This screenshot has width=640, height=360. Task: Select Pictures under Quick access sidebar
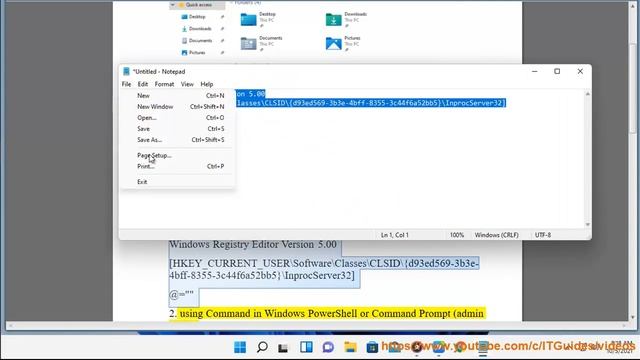197,53
